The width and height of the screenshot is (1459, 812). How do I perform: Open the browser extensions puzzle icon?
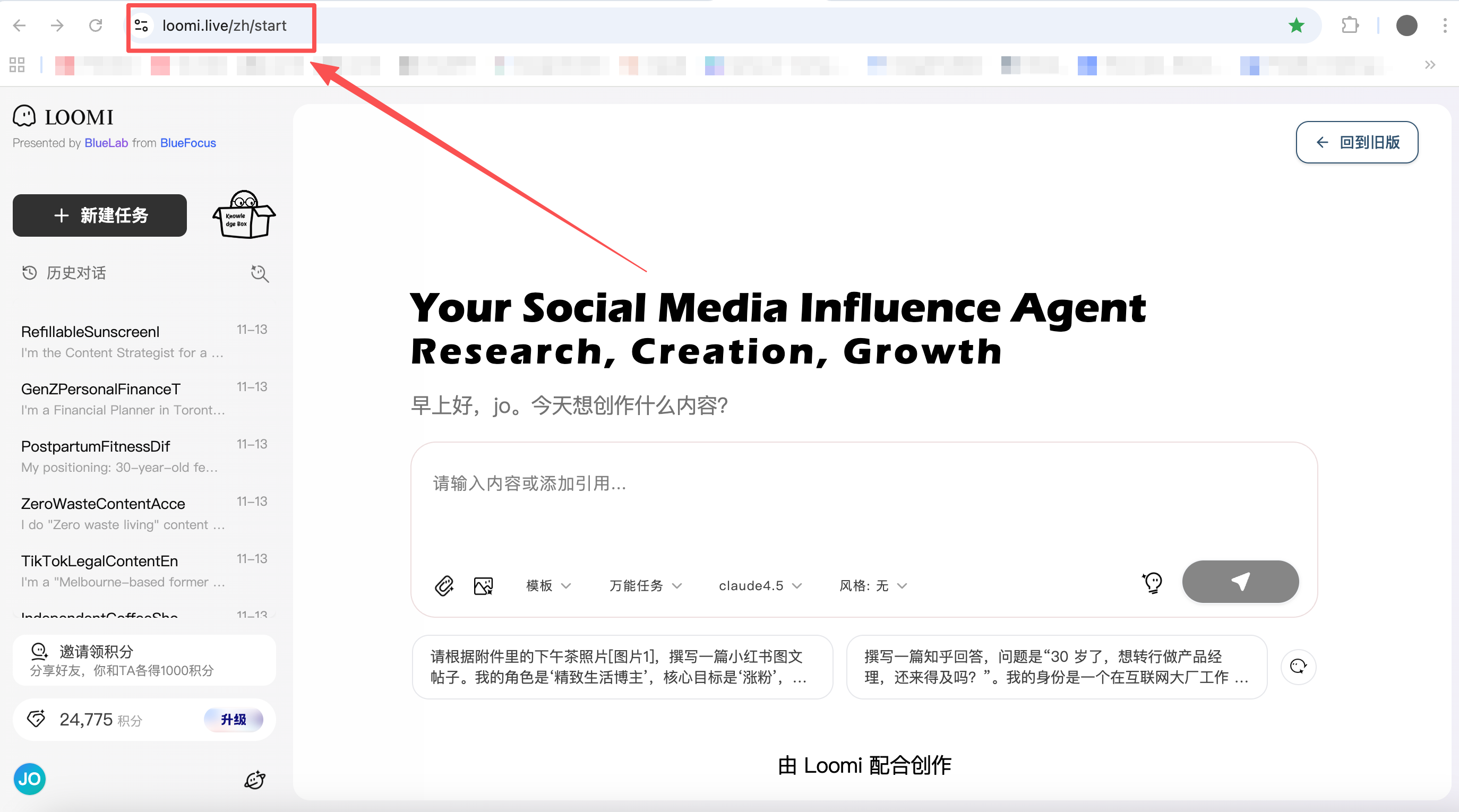coord(1350,25)
